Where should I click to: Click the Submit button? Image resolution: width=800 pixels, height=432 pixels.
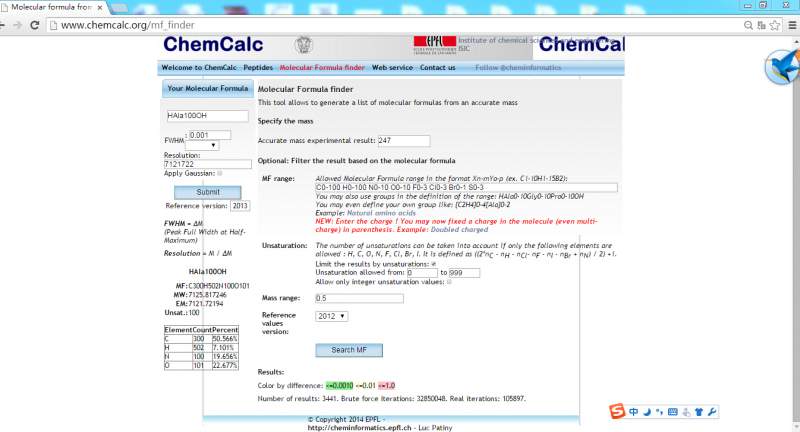(x=208, y=192)
